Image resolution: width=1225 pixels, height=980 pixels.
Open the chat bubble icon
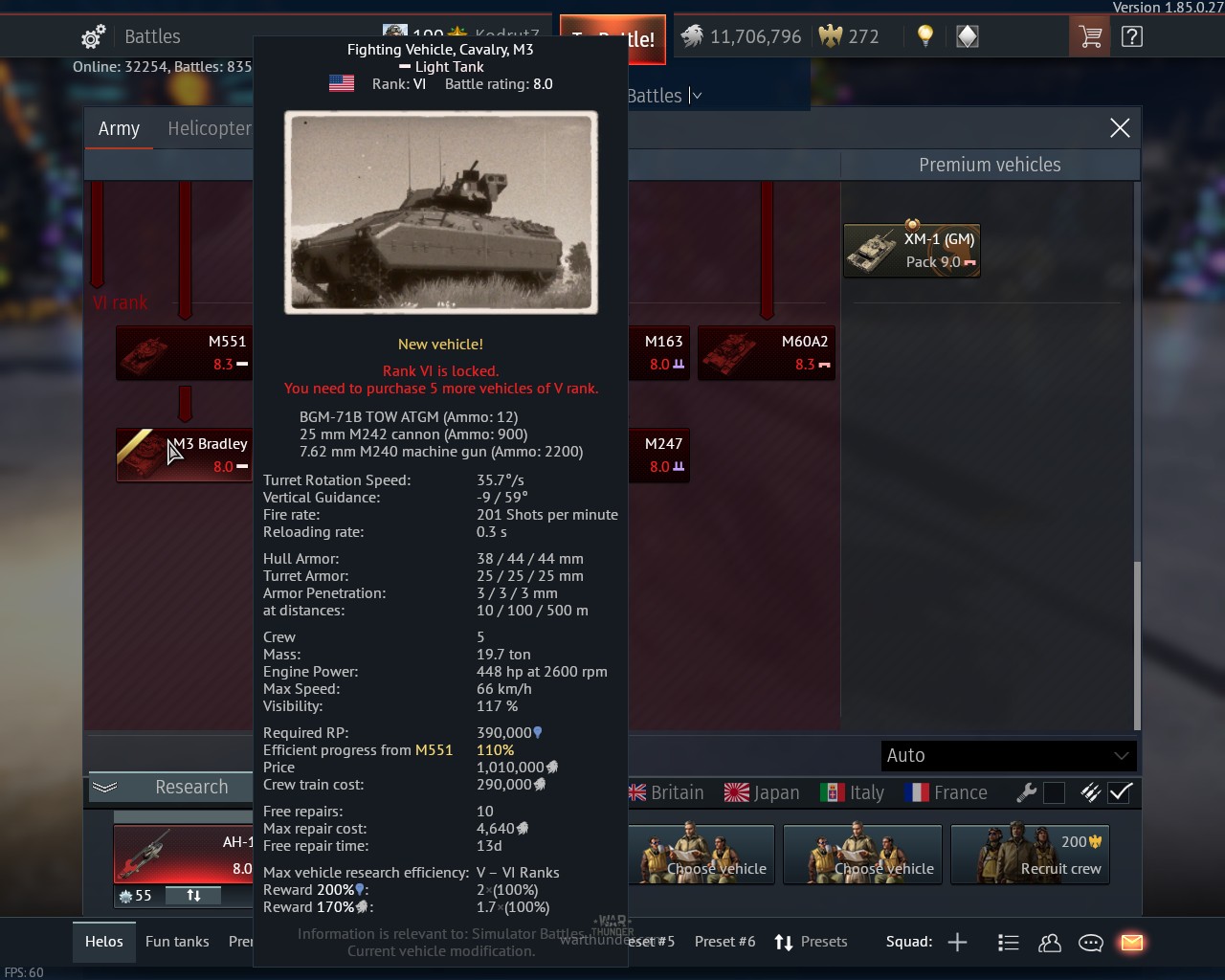click(1091, 943)
